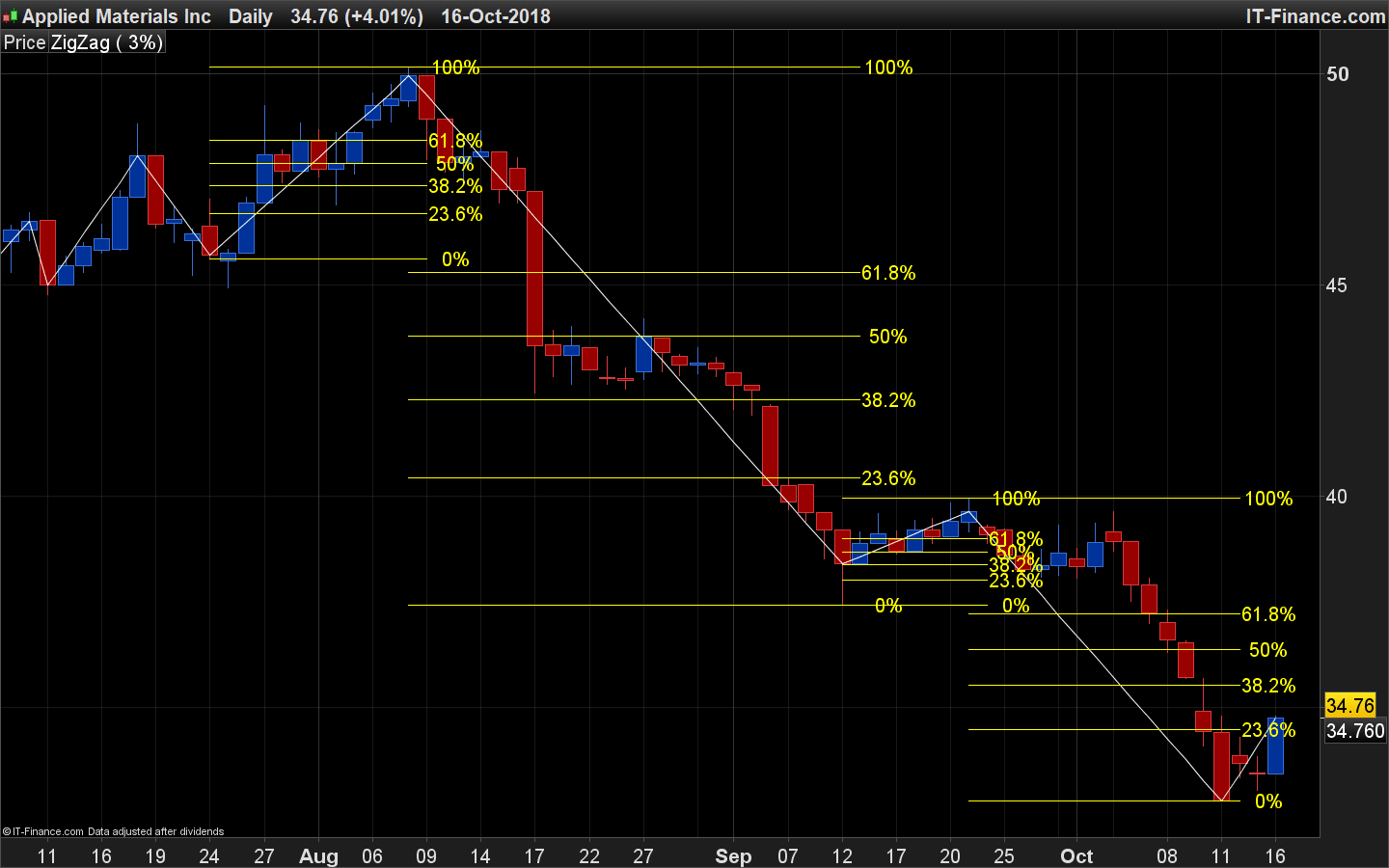This screenshot has width=1389, height=868.
Task: Click the copyright Data adjusted after dividends note
Action: [x=113, y=831]
